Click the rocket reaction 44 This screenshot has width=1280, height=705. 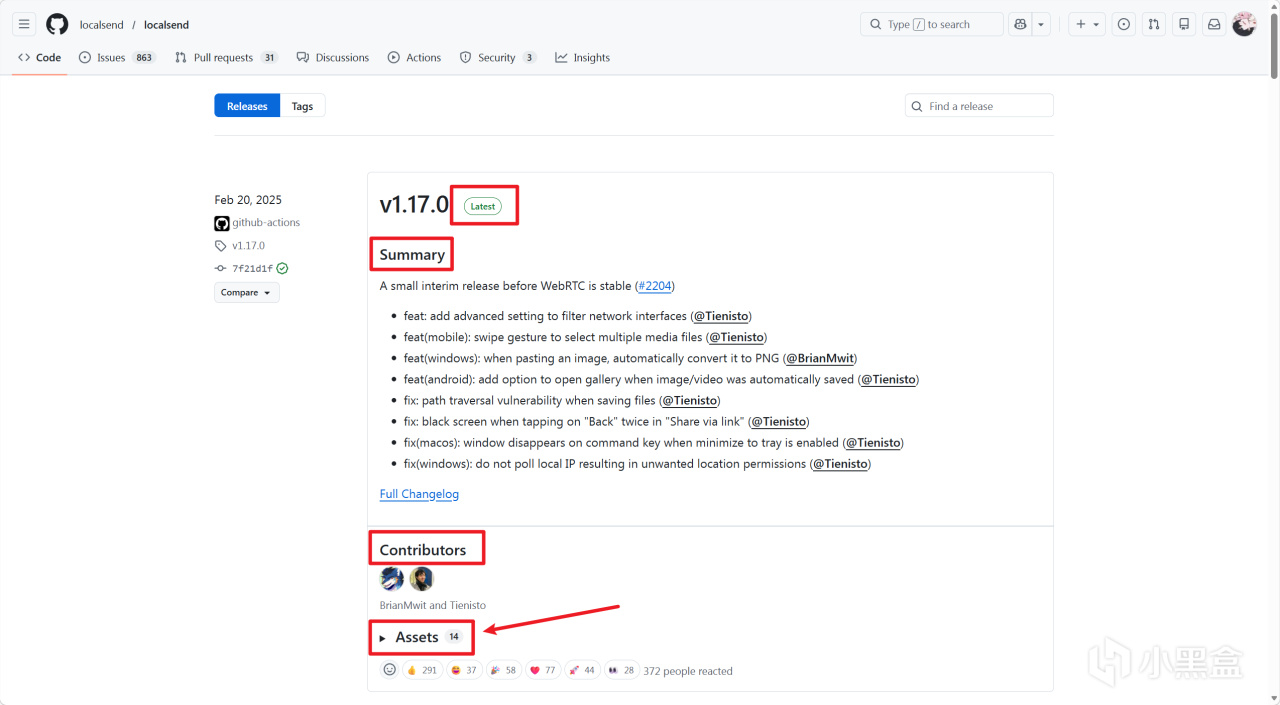582,670
